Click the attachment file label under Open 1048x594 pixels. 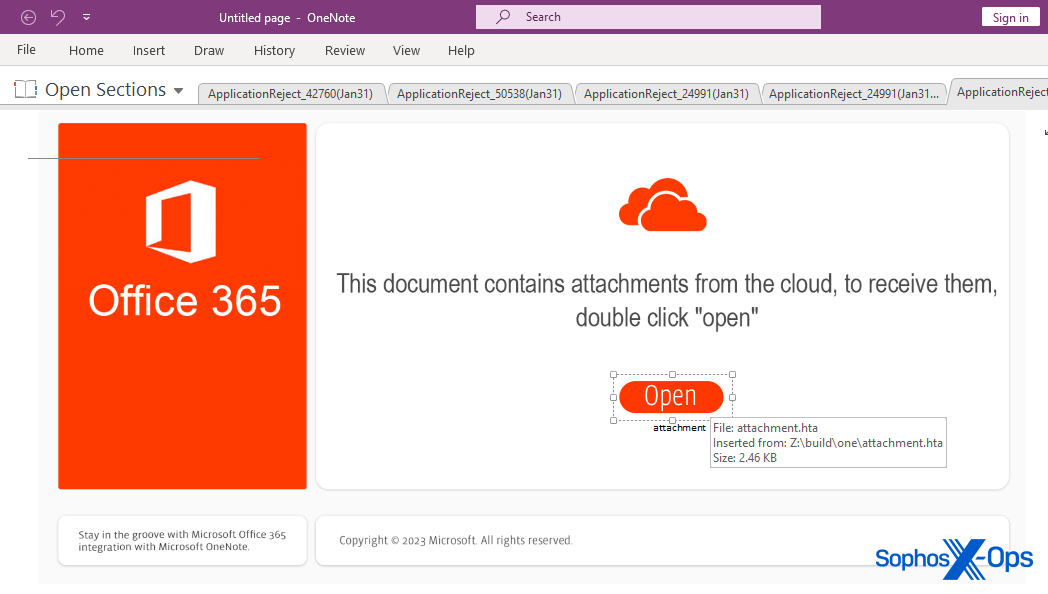(x=679, y=428)
